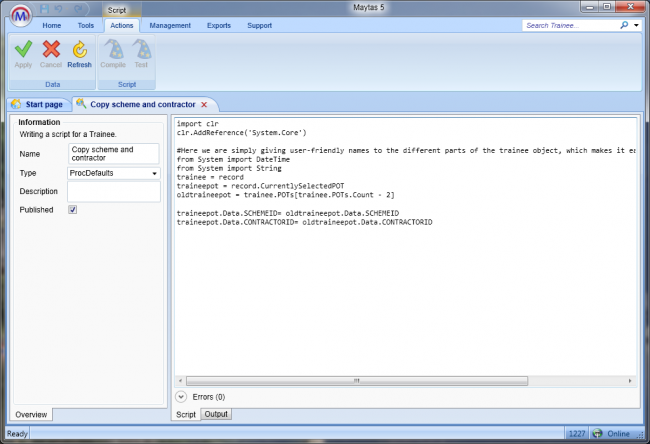Open the Maytas round logo menu
Viewport: 650px width, 444px height.
21,16
